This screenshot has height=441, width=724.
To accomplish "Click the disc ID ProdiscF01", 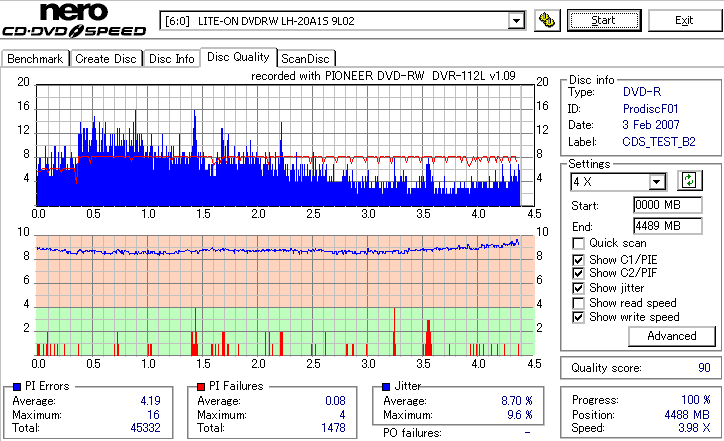I will (x=650, y=109).
